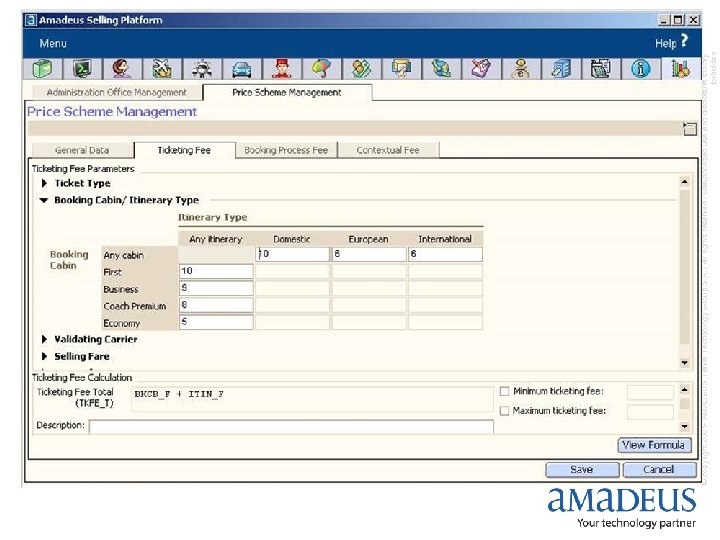The image size is (720, 540).
Task: Open the flight airplane booking icon
Action: point(162,69)
